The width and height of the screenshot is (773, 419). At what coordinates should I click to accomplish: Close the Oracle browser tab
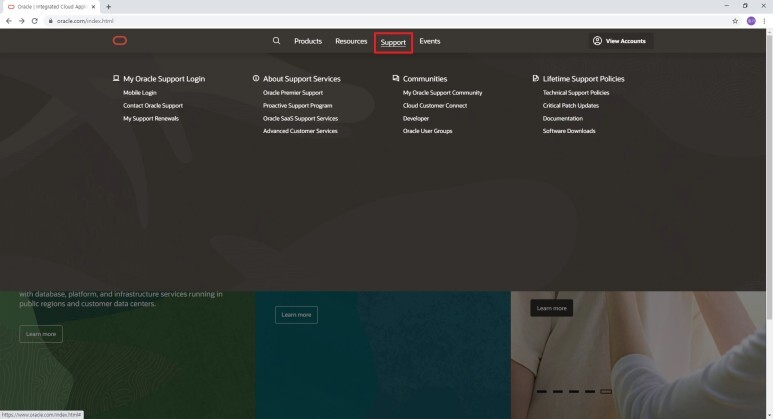click(93, 7)
